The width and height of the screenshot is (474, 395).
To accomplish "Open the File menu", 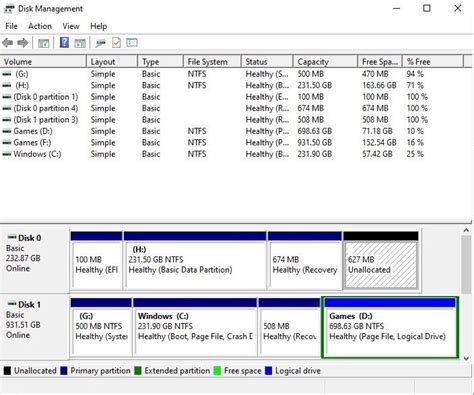I will (11, 26).
